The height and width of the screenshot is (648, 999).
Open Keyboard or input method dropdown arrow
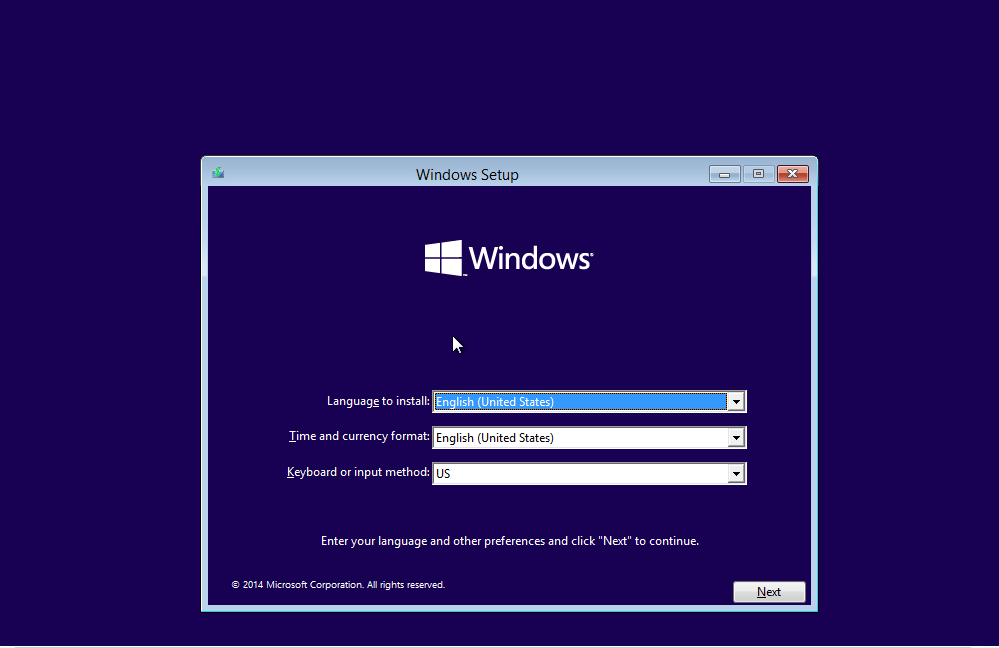(736, 473)
